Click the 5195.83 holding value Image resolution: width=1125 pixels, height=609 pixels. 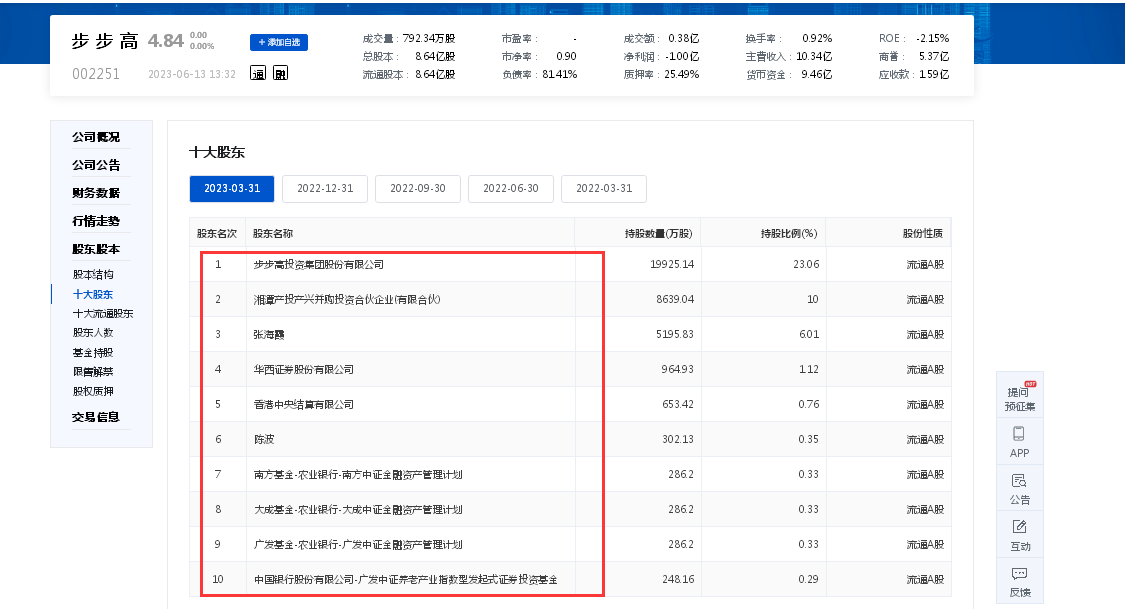[675, 334]
